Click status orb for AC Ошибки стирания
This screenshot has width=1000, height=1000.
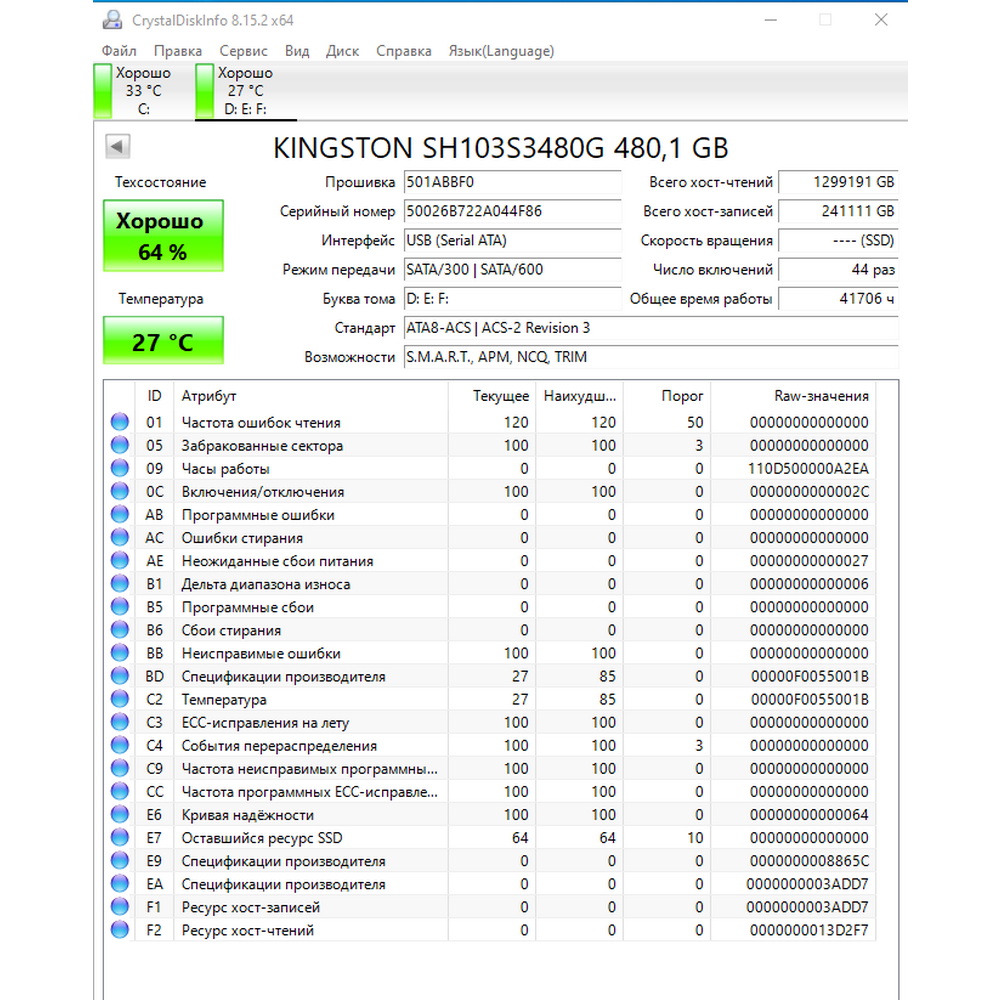coord(120,537)
